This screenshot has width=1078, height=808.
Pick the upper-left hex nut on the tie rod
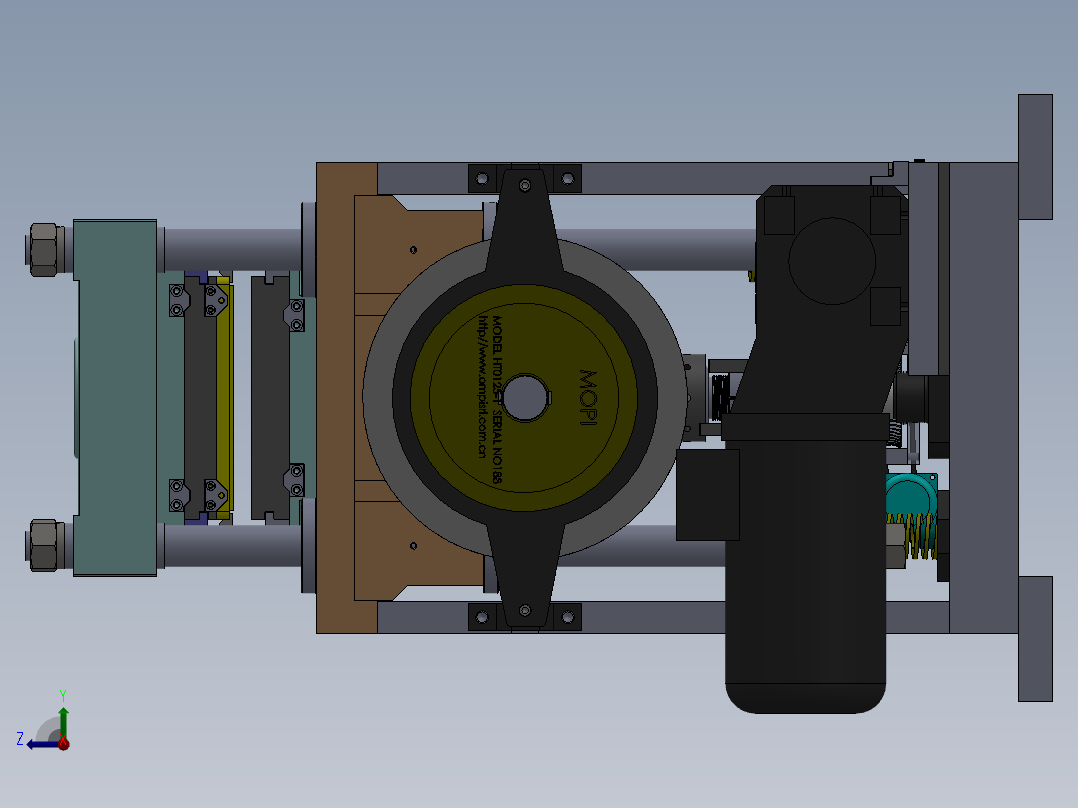pyautogui.click(x=45, y=250)
